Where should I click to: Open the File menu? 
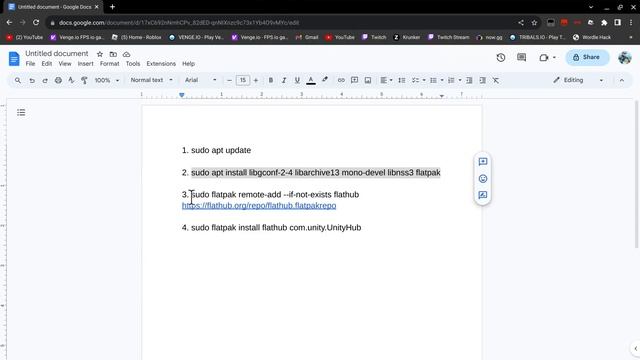(30, 64)
